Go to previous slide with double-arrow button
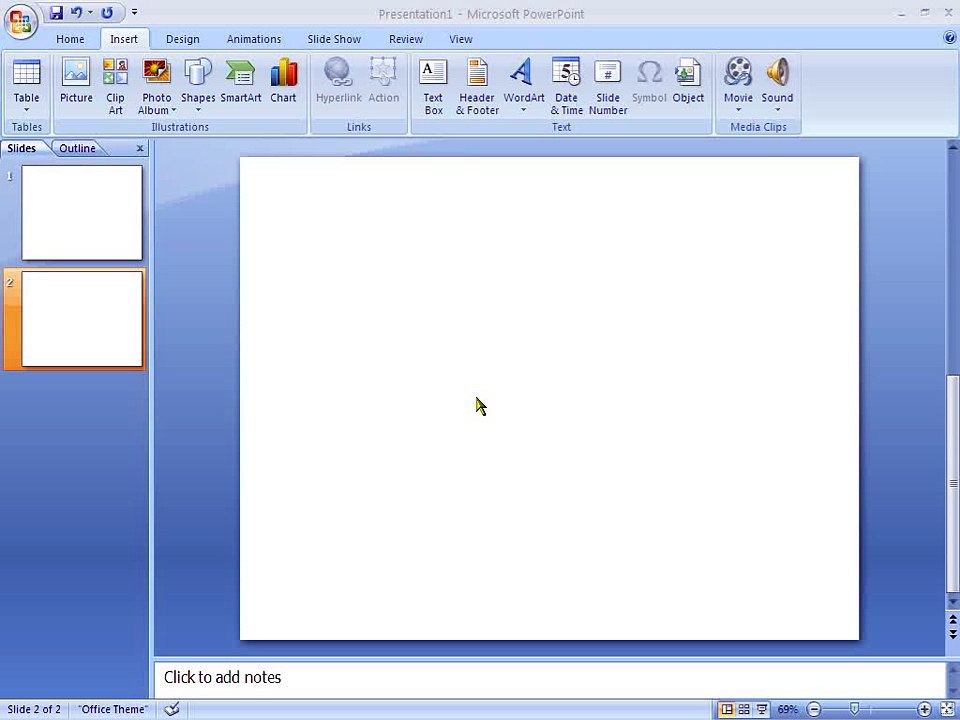The height and width of the screenshot is (720, 960). (953, 620)
